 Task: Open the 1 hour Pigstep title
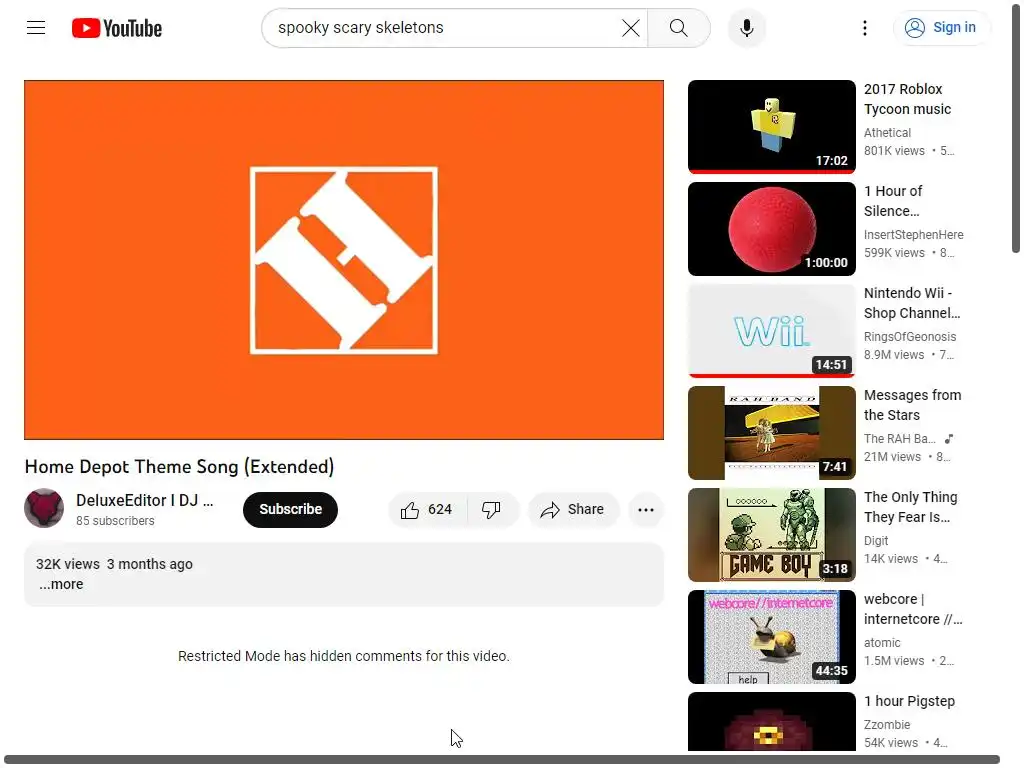(x=909, y=701)
